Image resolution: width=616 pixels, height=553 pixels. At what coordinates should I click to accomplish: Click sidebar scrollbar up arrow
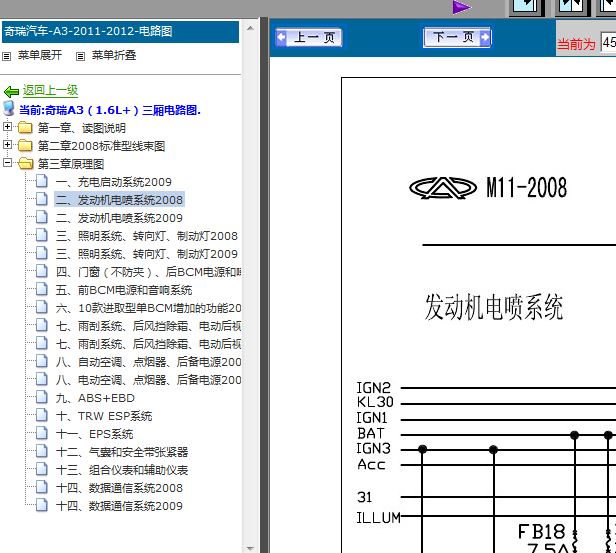250,28
